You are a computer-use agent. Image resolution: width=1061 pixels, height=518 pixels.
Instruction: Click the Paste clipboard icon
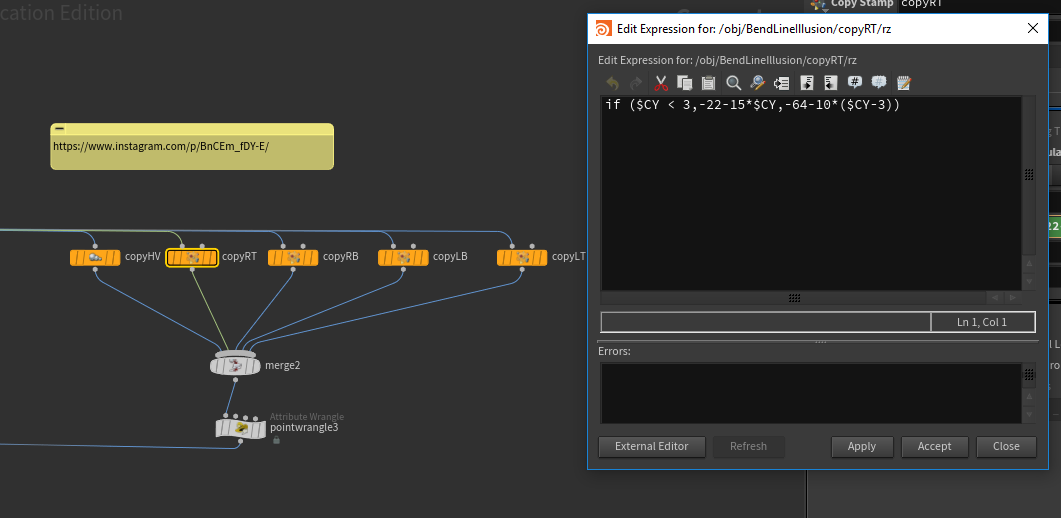pos(709,83)
